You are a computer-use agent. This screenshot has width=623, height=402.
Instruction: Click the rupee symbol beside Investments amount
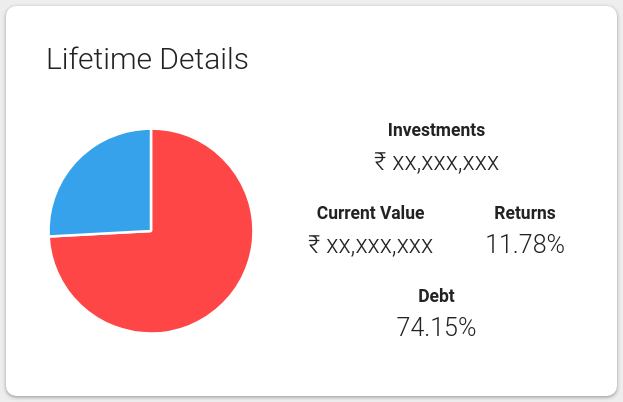pos(380,162)
